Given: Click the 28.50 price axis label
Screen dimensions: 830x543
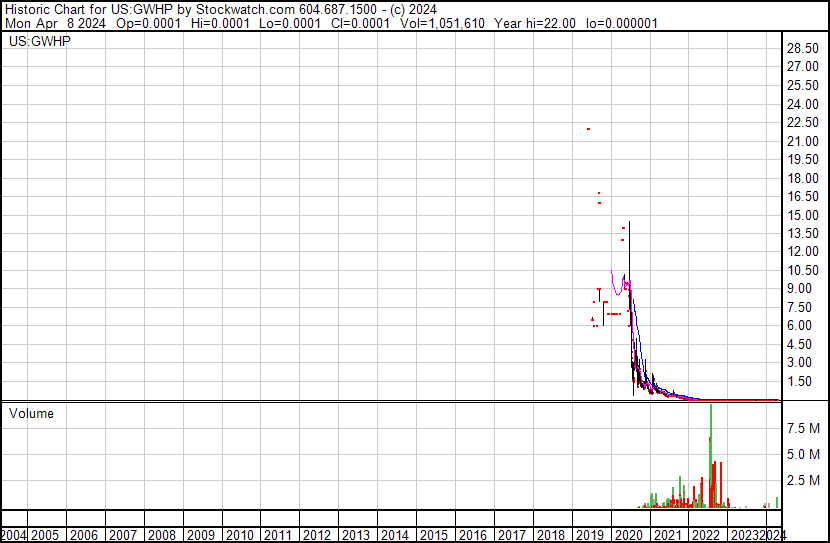Looking at the screenshot, I should coord(804,48).
